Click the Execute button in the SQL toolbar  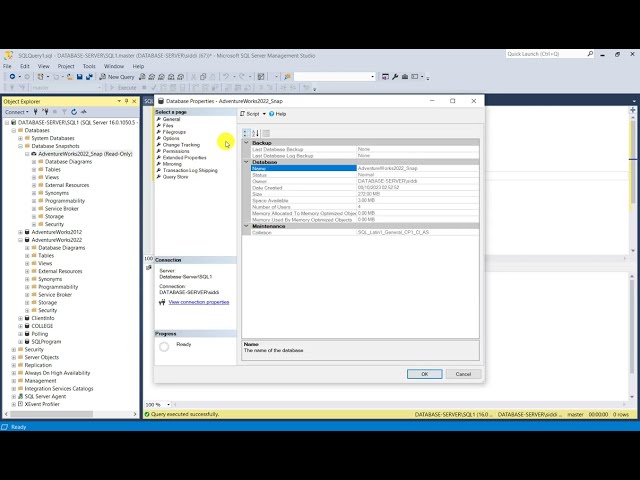123,88
